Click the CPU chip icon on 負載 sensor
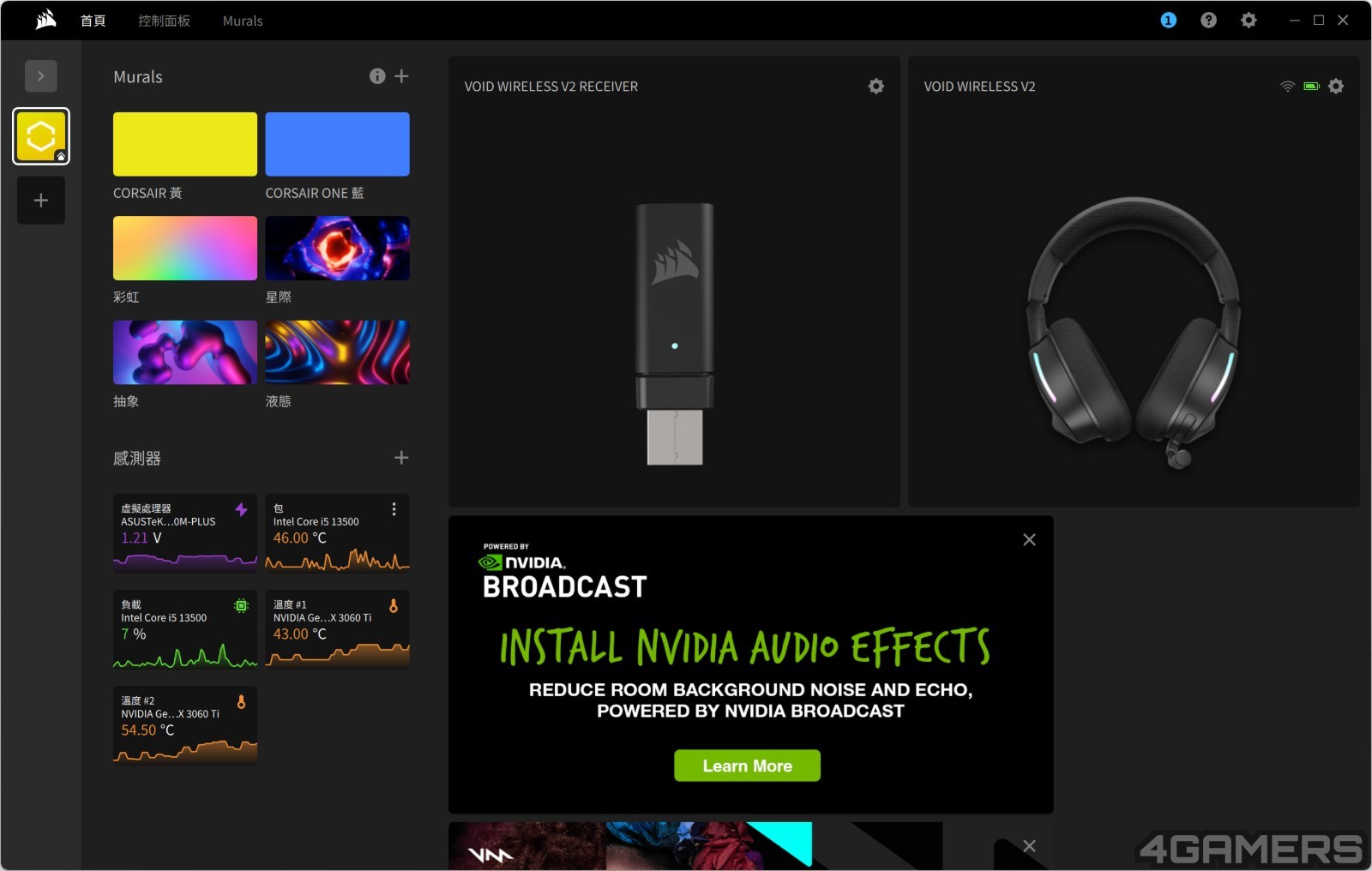 pyautogui.click(x=242, y=605)
